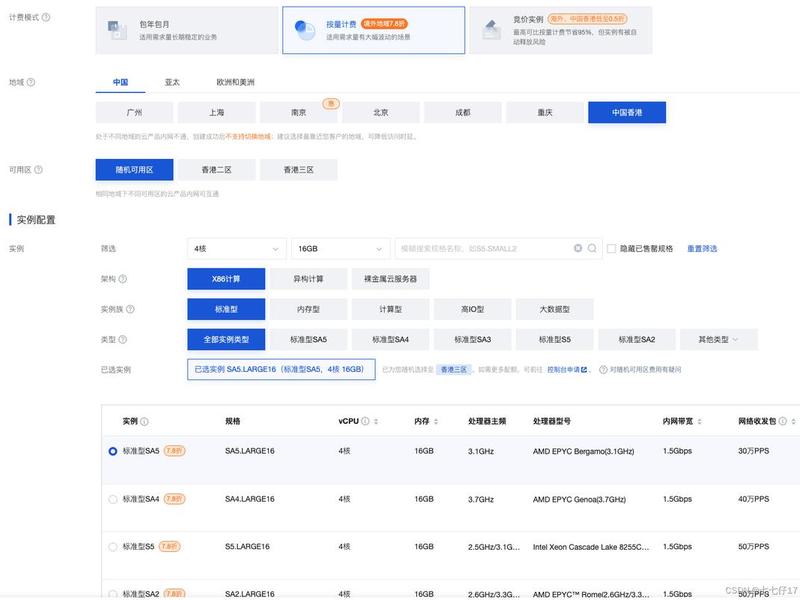800x600 pixels.
Task: Click help icon beside 计费模式 label
Action: coord(46,17)
